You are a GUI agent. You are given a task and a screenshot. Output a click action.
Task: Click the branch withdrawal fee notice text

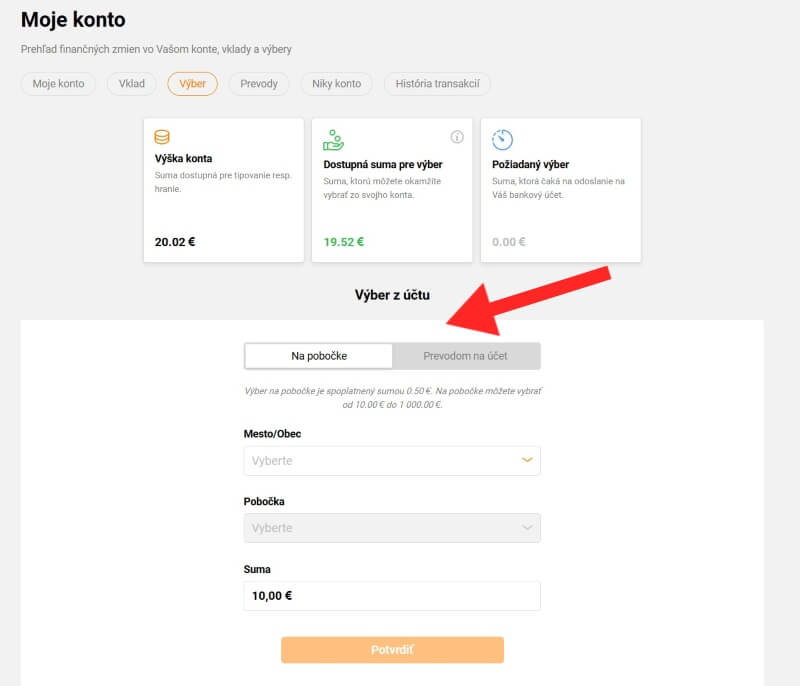click(x=392, y=398)
